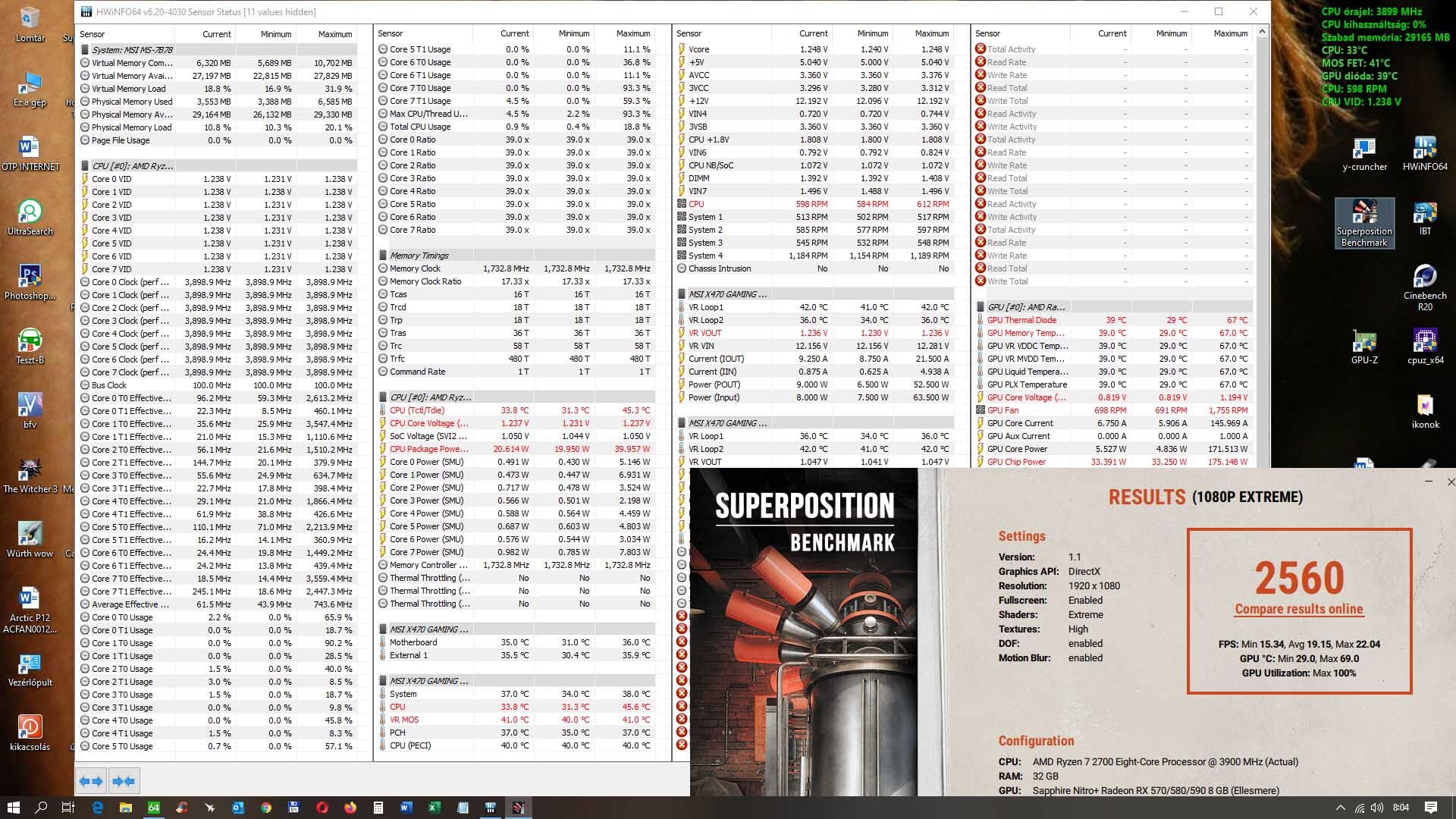This screenshot has width=1456, height=819.
Task: Open Vezérlőpult control panel icon
Action: pyautogui.click(x=30, y=670)
